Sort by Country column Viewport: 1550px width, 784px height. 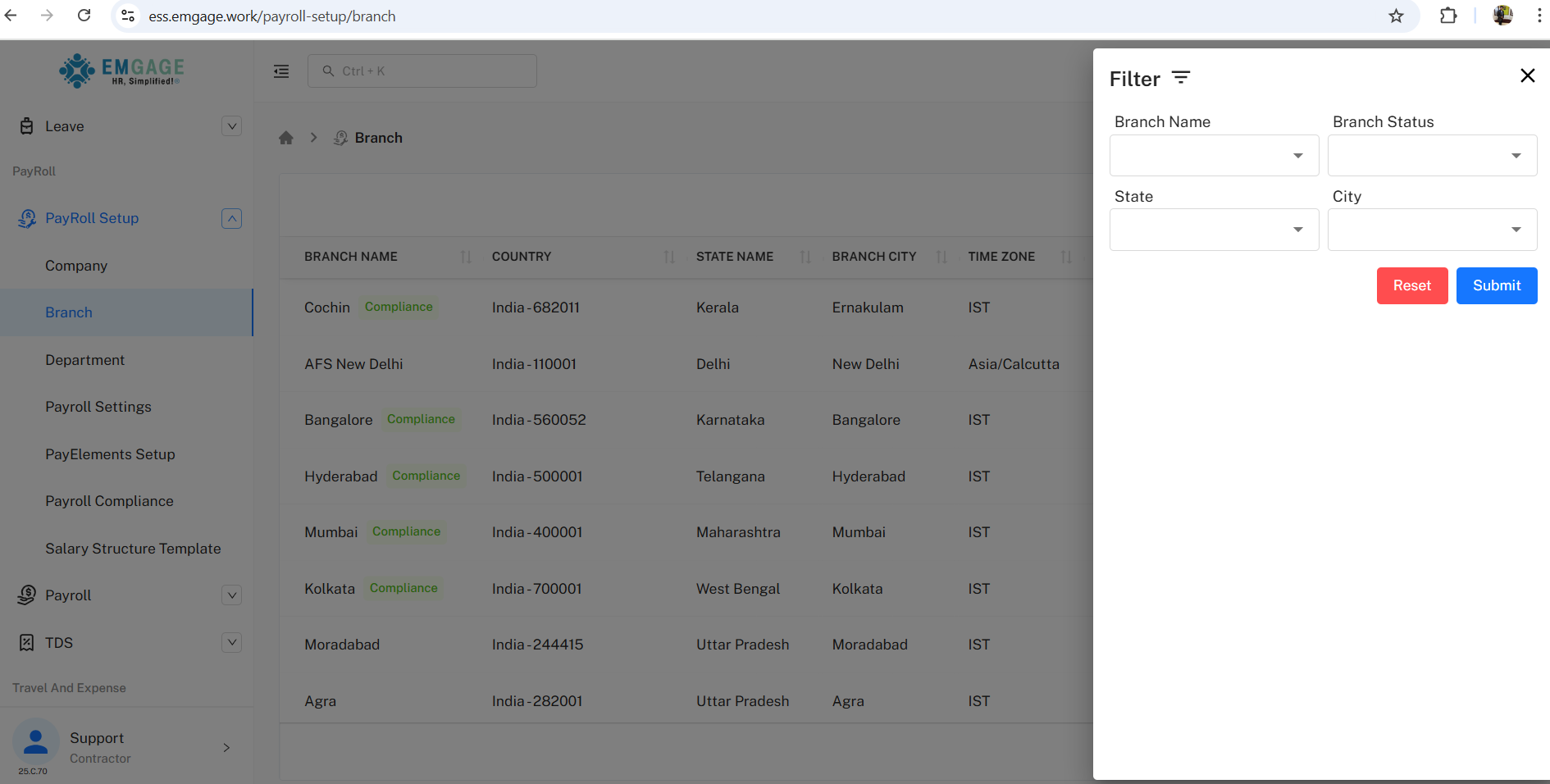(x=669, y=257)
